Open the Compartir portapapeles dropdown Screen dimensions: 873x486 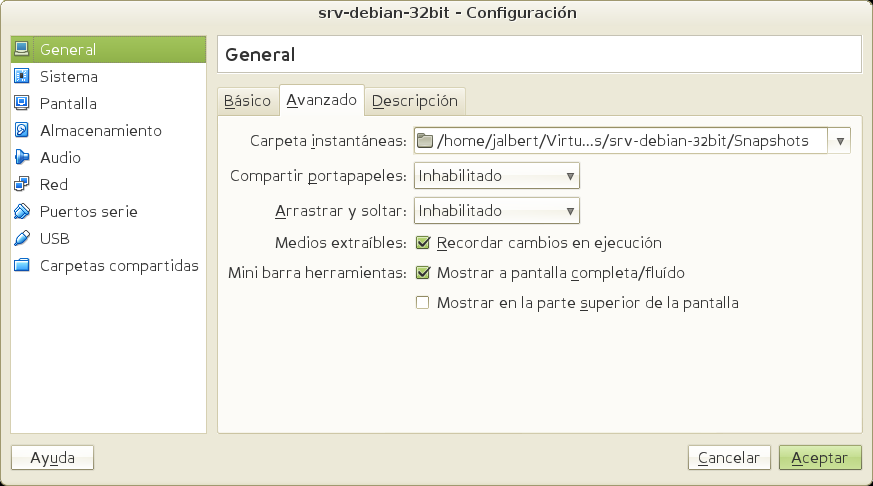pos(497,177)
